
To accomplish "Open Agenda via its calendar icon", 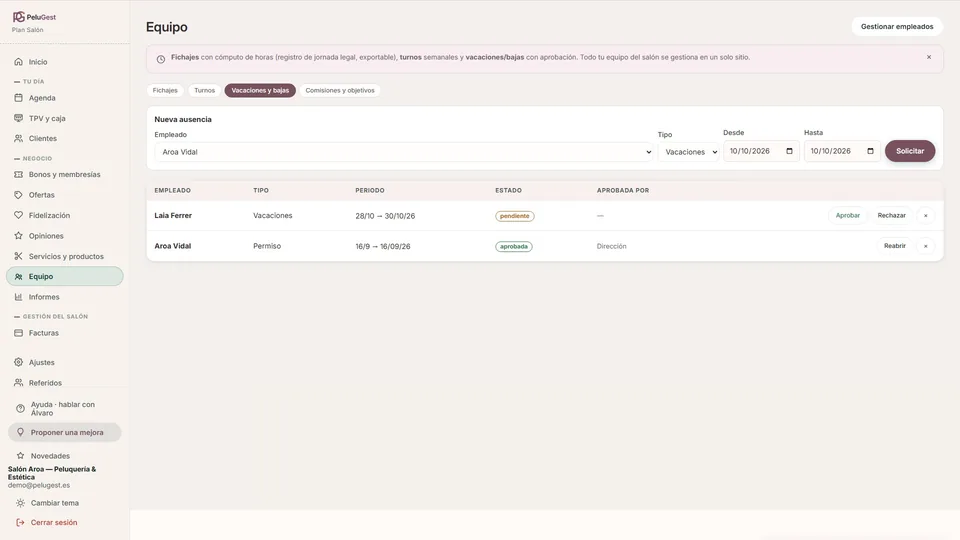I will [18, 98].
